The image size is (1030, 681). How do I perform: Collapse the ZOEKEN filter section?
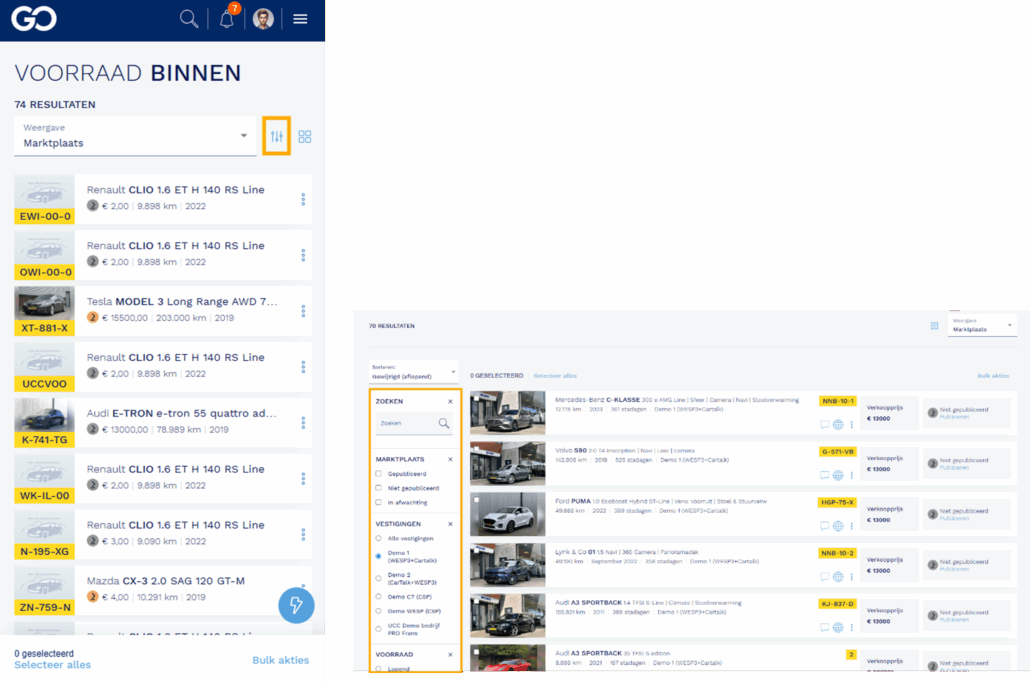pyautogui.click(x=450, y=401)
